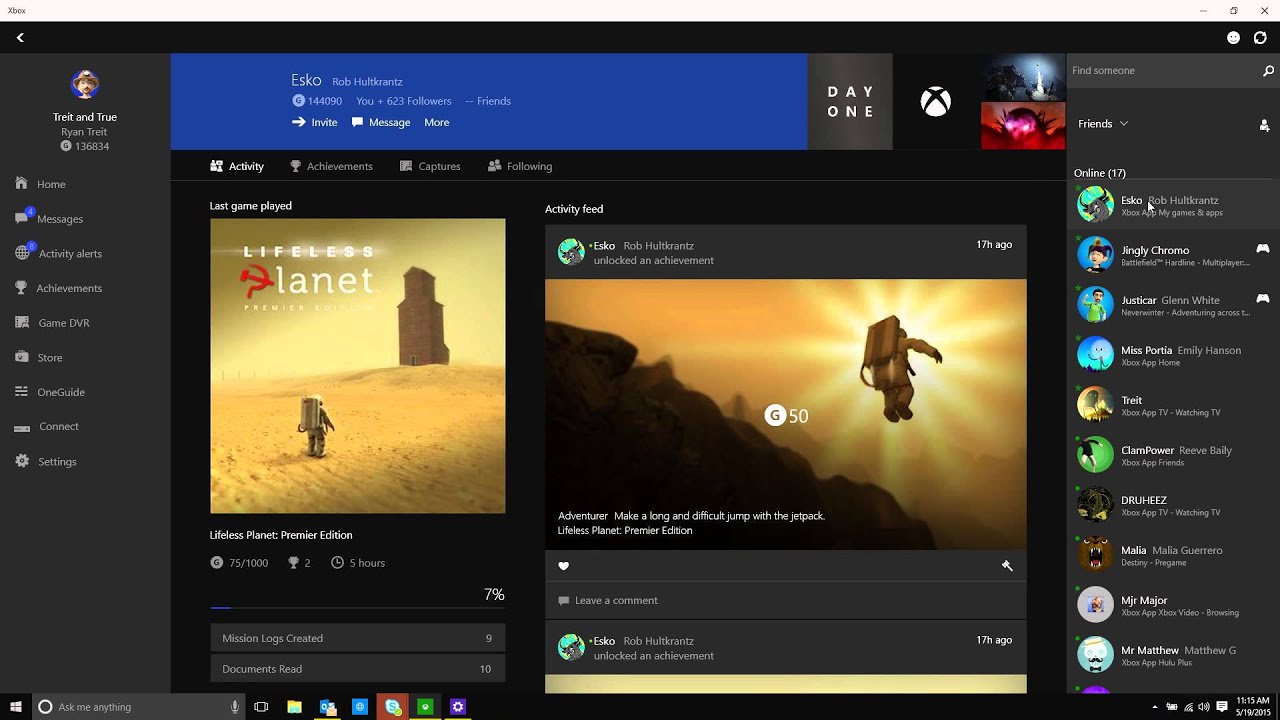Open the Day One badge tile

click(850, 102)
